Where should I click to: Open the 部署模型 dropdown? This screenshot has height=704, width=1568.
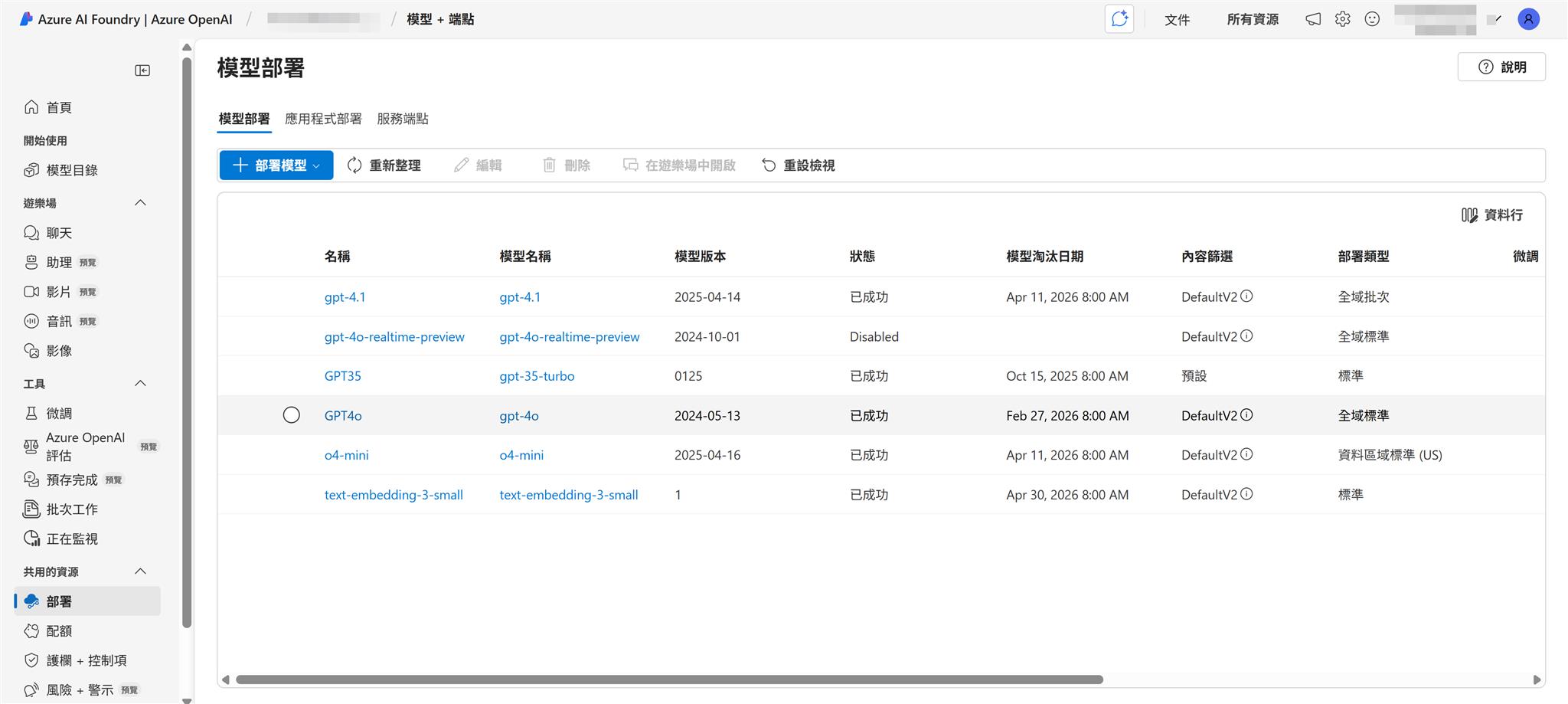[x=276, y=165]
